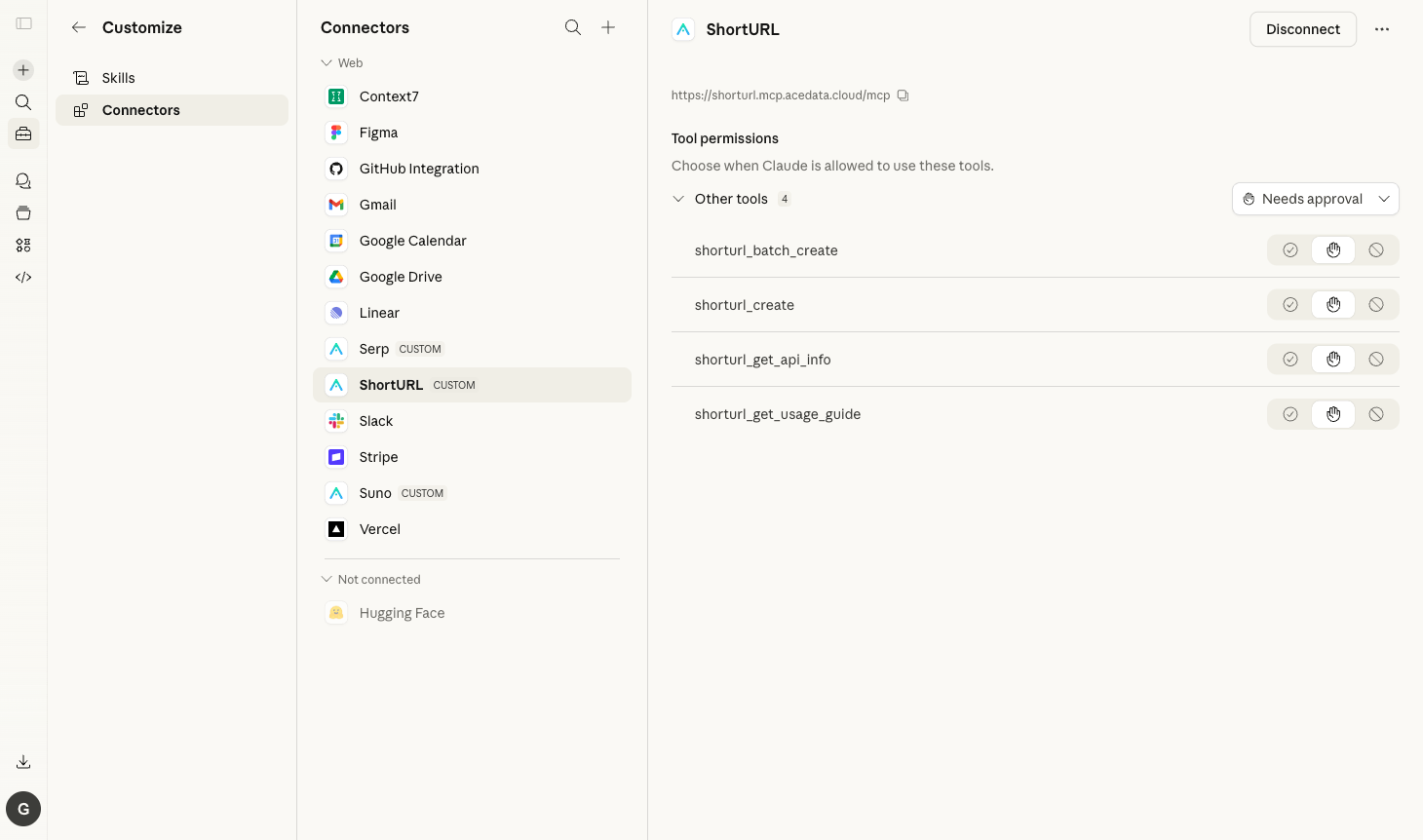Screen dimensions: 1423x840
Task: Toggle the left sidebar panel icon
Action: point(23,23)
